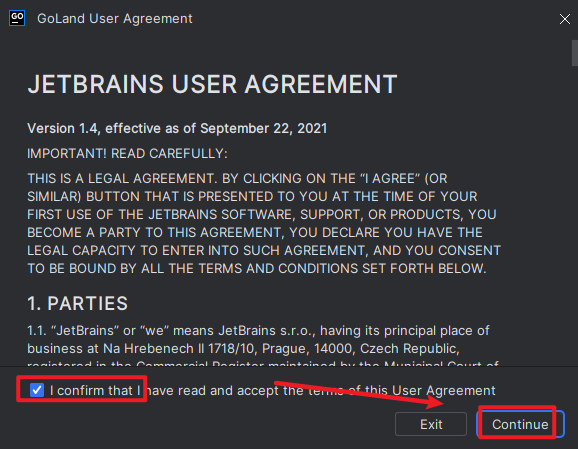Click the 'IMPORTANT! READ CAREFULLY:' text
The image size is (578, 449).
(128, 154)
